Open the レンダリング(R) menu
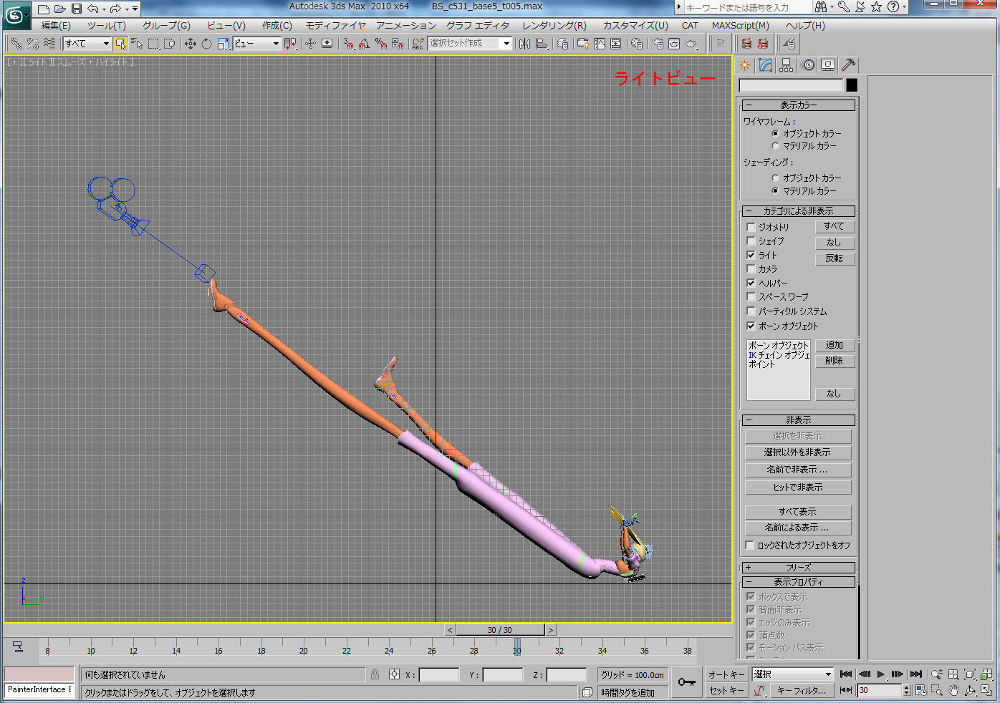 pos(555,25)
